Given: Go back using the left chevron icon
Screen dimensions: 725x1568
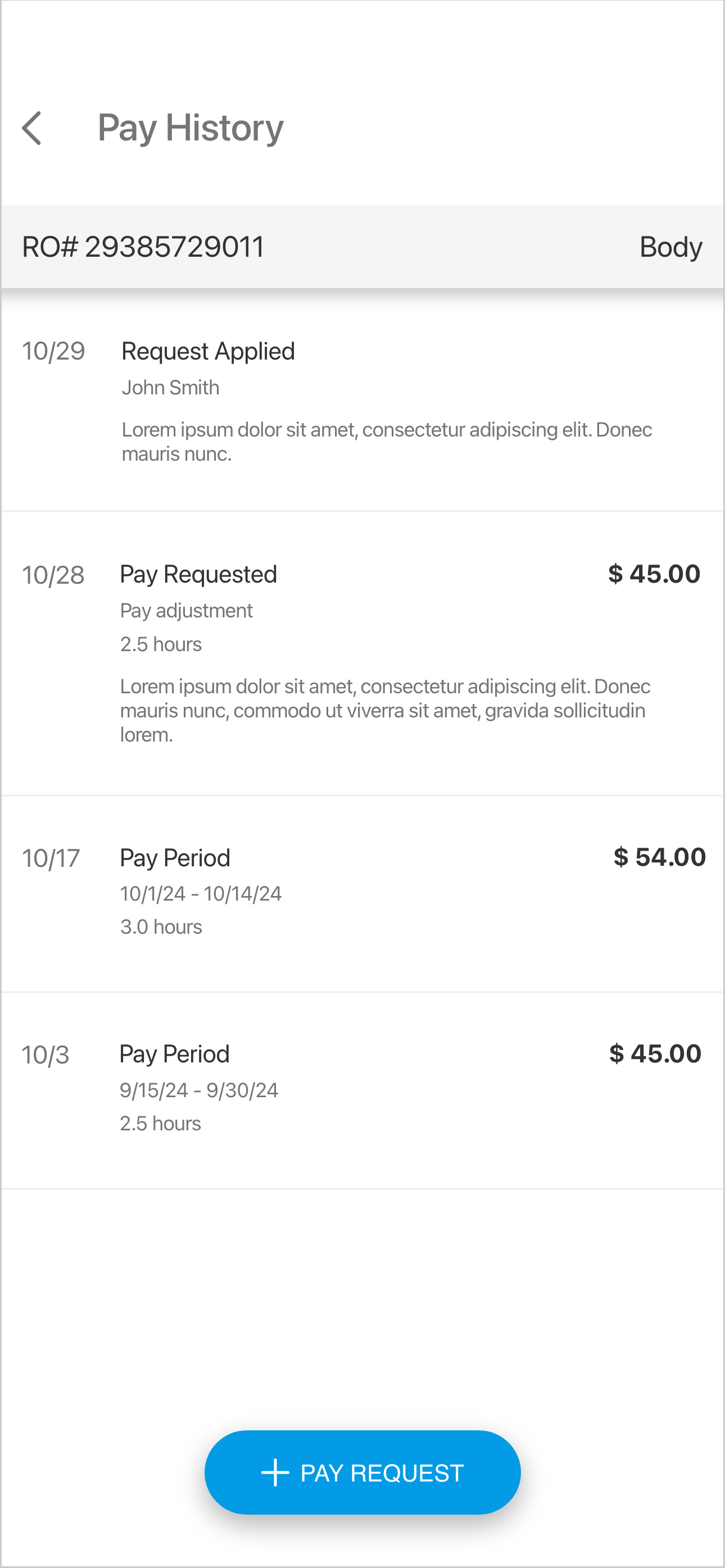Looking at the screenshot, I should pos(31,128).
